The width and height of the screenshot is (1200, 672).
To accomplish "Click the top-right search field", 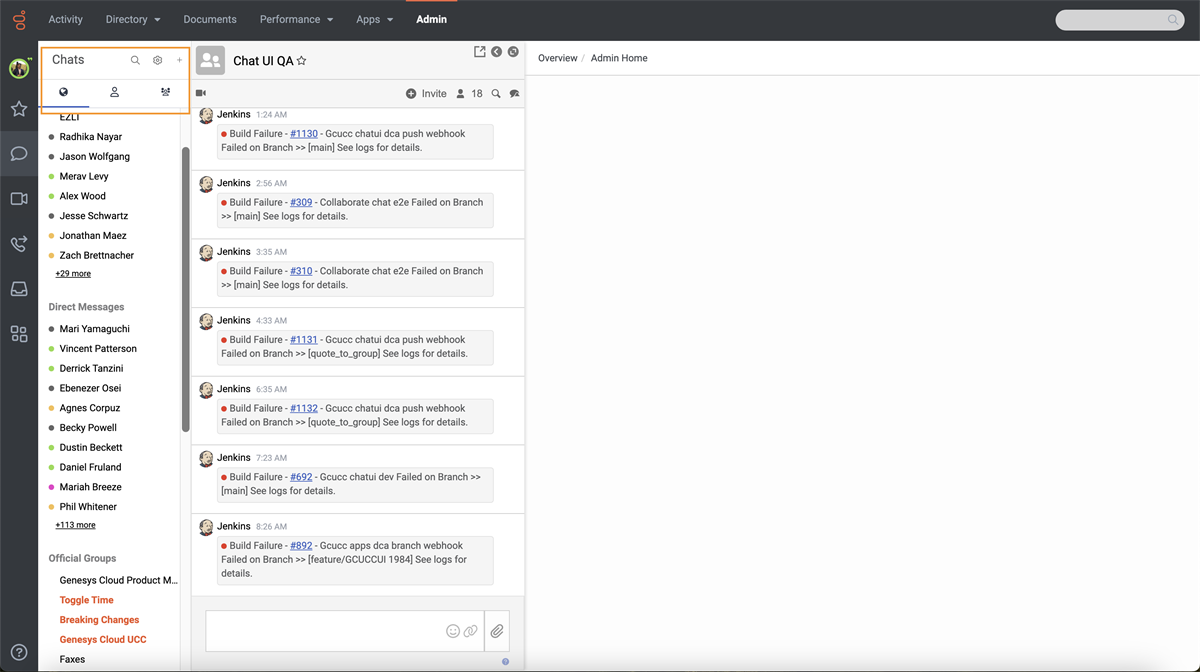I will coord(1120,20).
